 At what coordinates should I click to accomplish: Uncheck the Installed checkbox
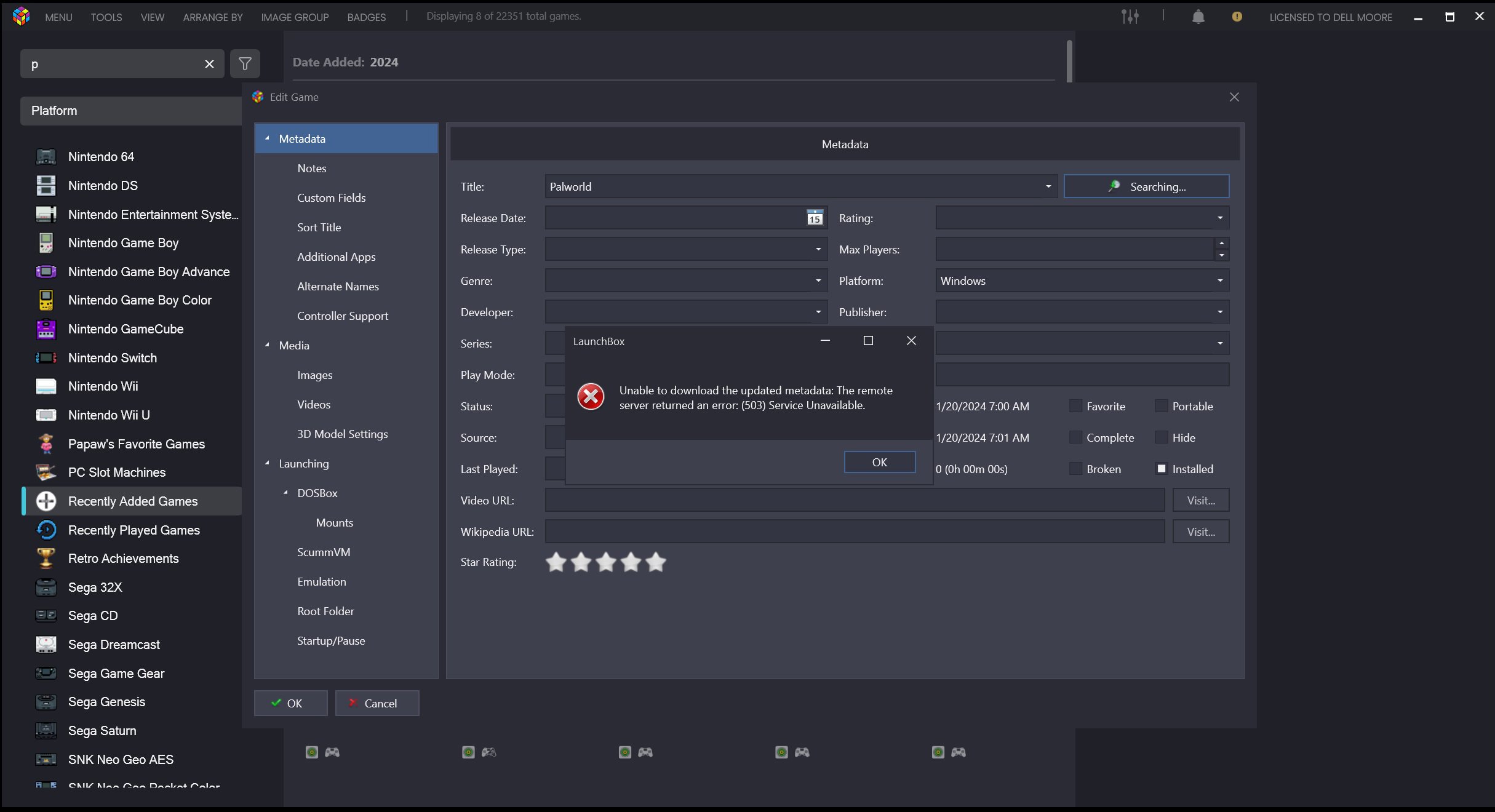pyautogui.click(x=1161, y=469)
